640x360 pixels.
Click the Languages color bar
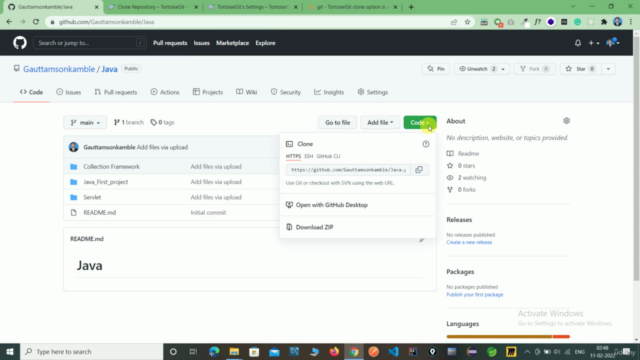[x=508, y=337]
